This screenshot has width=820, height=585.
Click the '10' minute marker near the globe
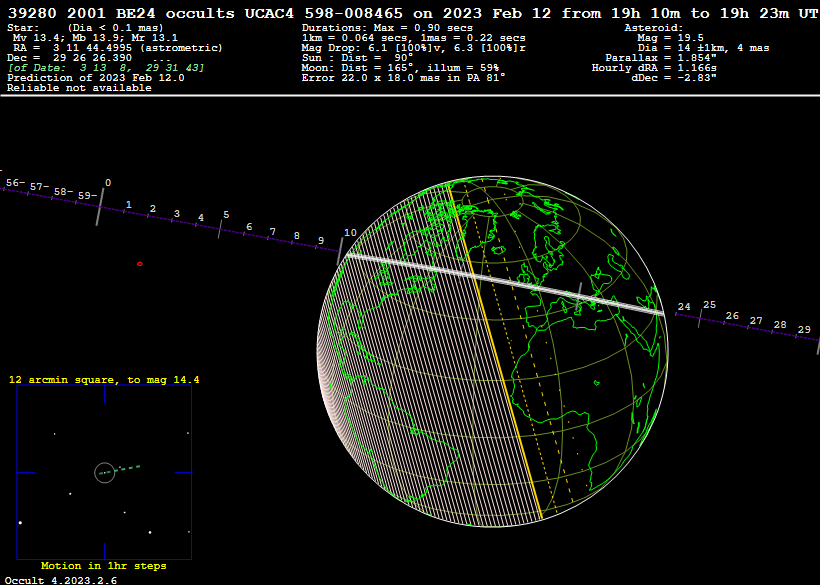tap(350, 233)
